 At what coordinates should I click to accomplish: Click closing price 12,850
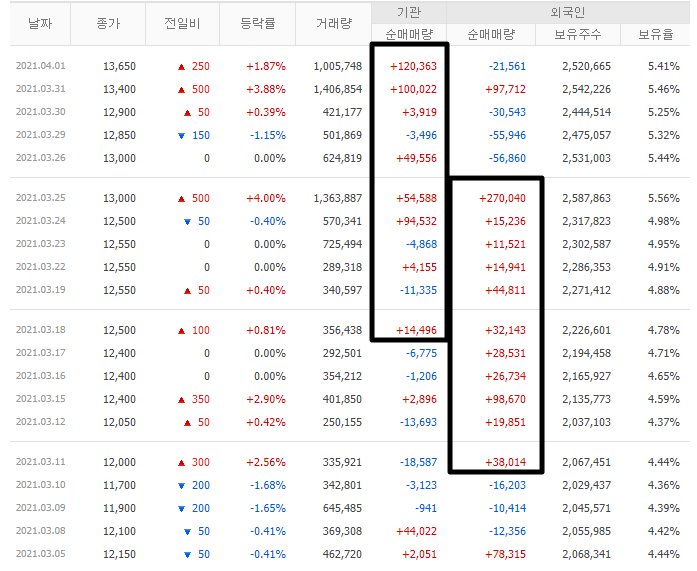119,135
